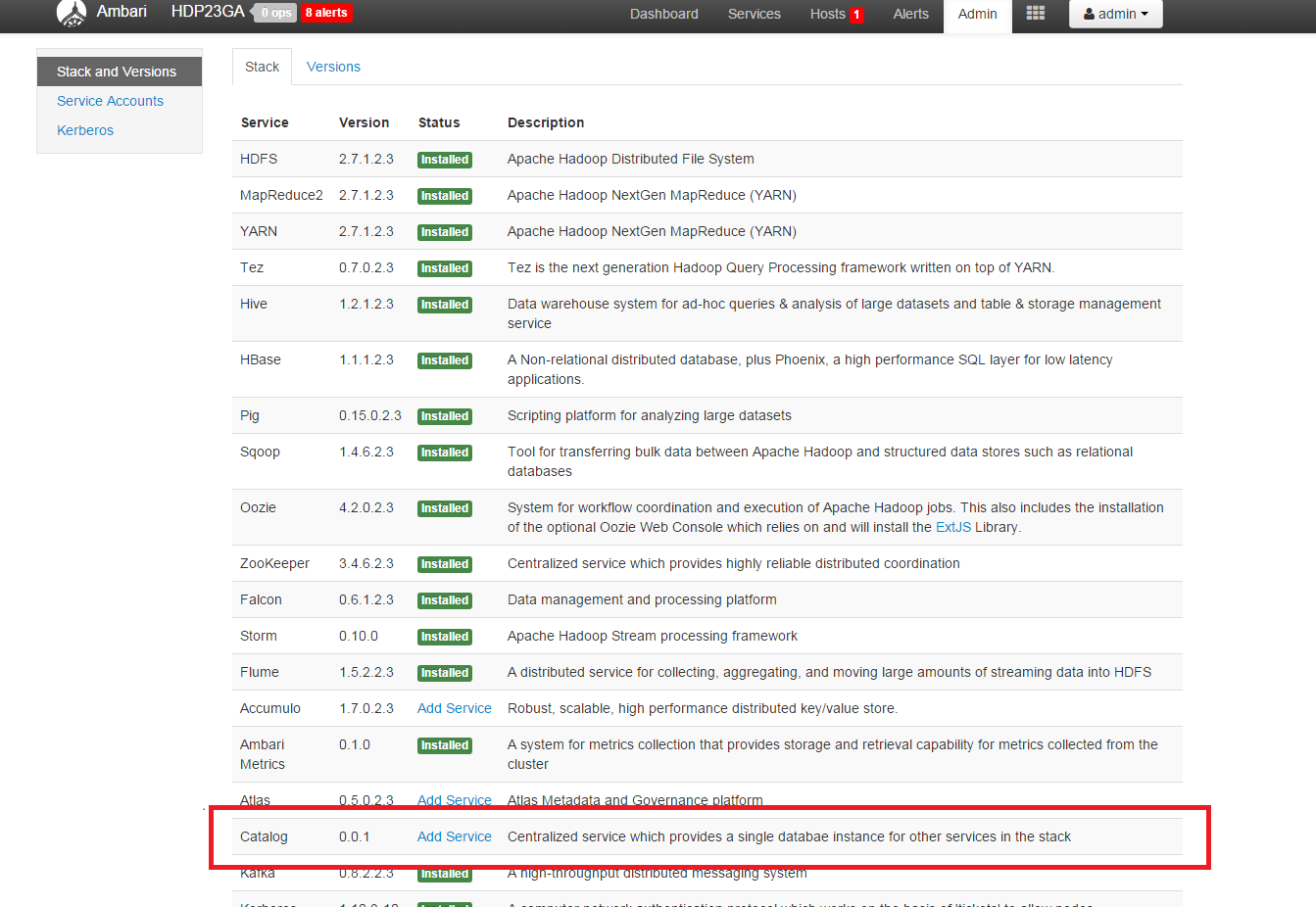Viewport: 1316px width, 907px height.
Task: Click the Accumulo service name
Action: click(x=270, y=708)
